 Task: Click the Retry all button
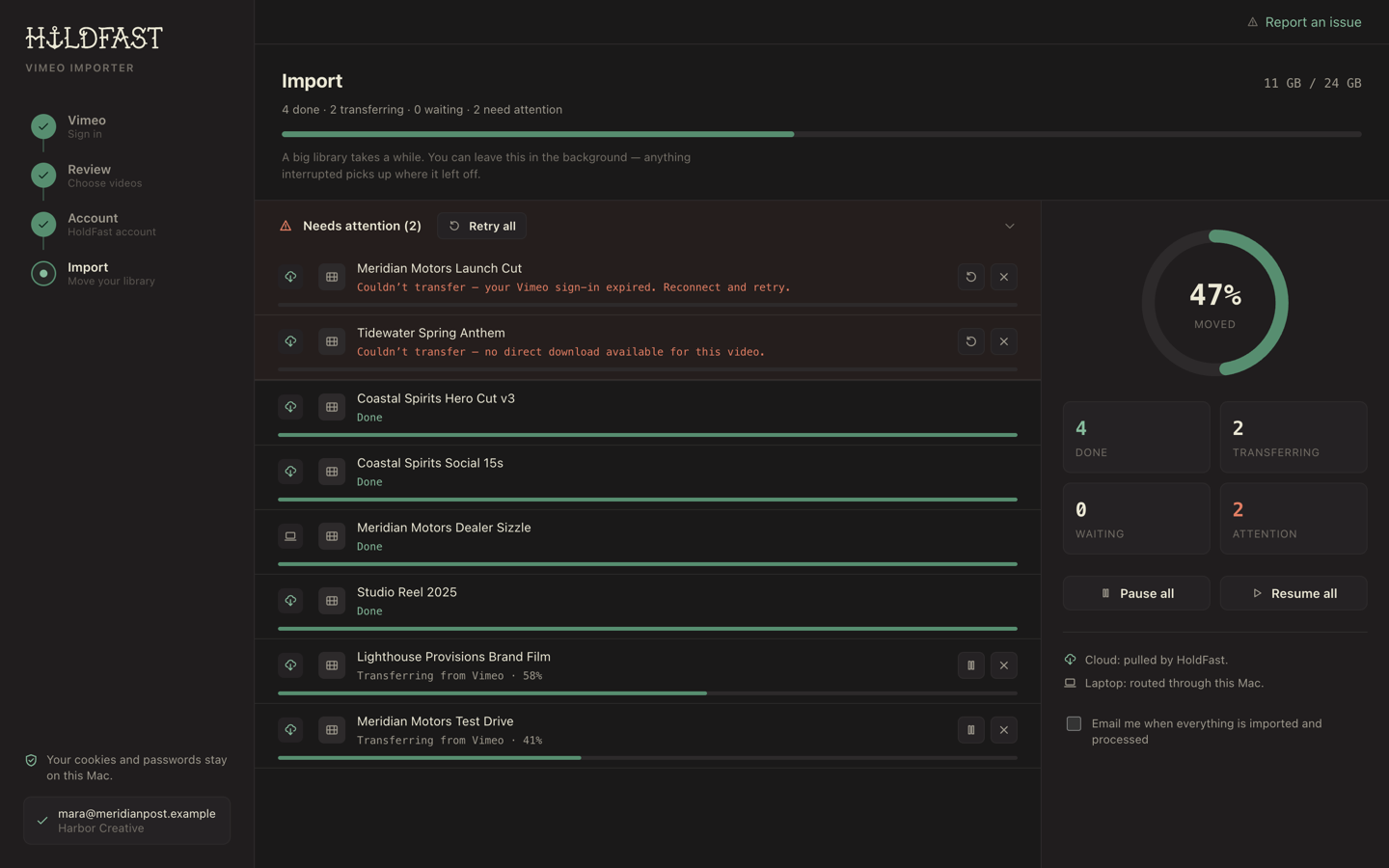click(481, 226)
